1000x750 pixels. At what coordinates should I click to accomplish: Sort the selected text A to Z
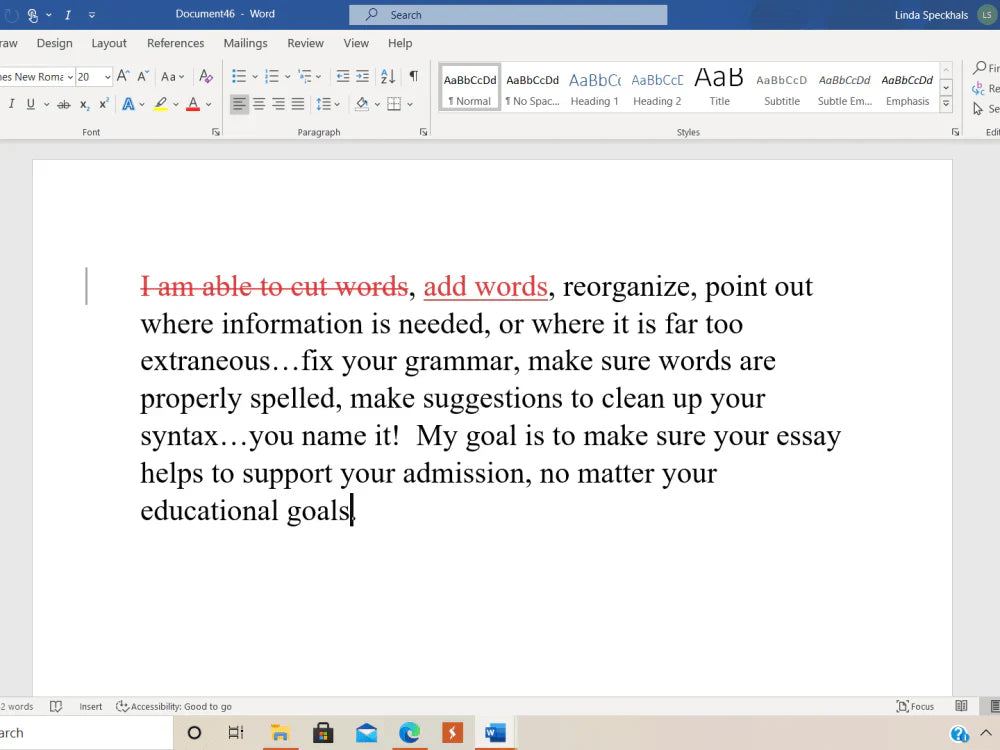tap(388, 77)
